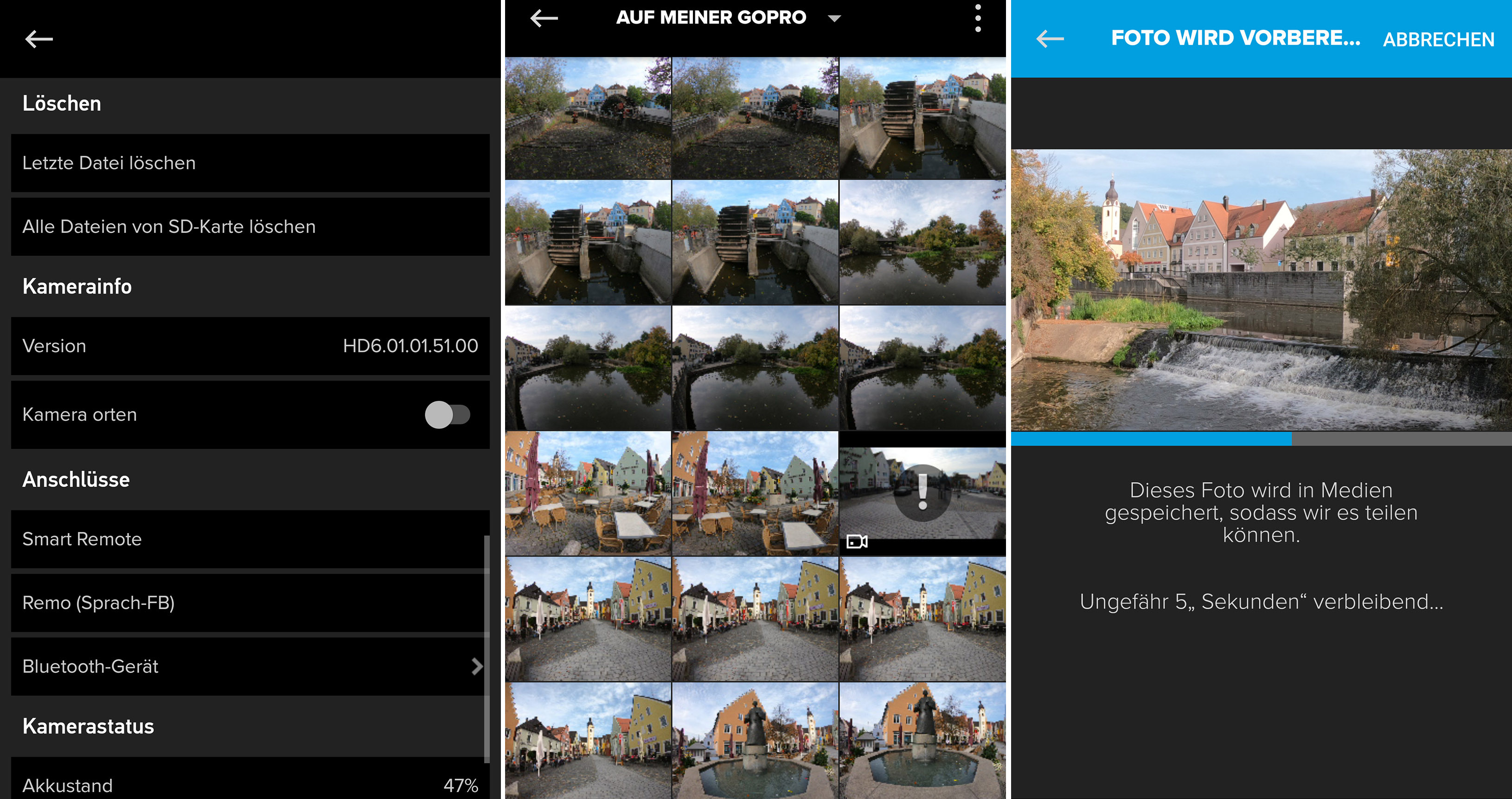
Task: Select Alle Dateien von SD-Karte löschen
Action: pos(250,226)
